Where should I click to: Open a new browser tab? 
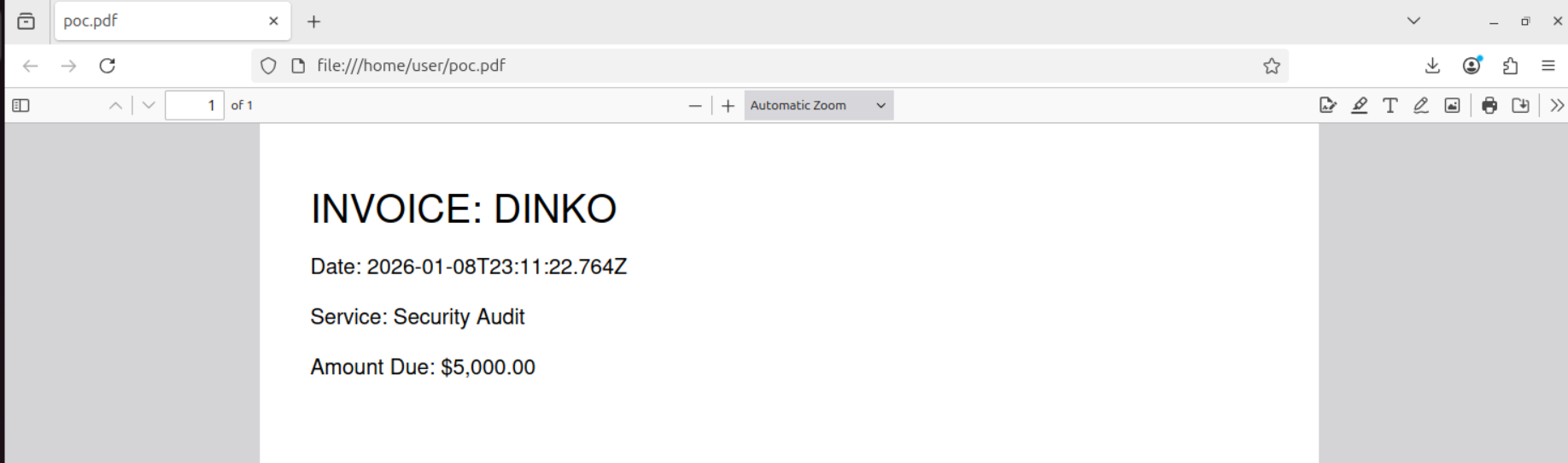point(313,21)
